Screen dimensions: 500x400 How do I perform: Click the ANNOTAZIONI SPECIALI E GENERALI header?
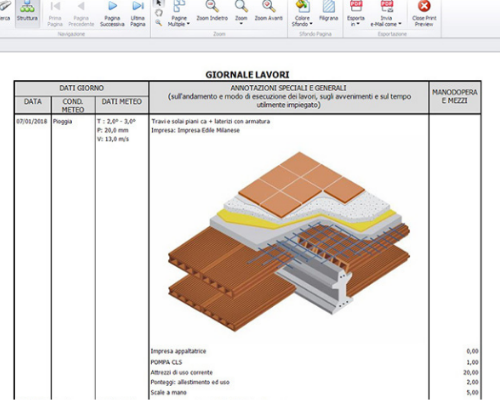pos(289,96)
